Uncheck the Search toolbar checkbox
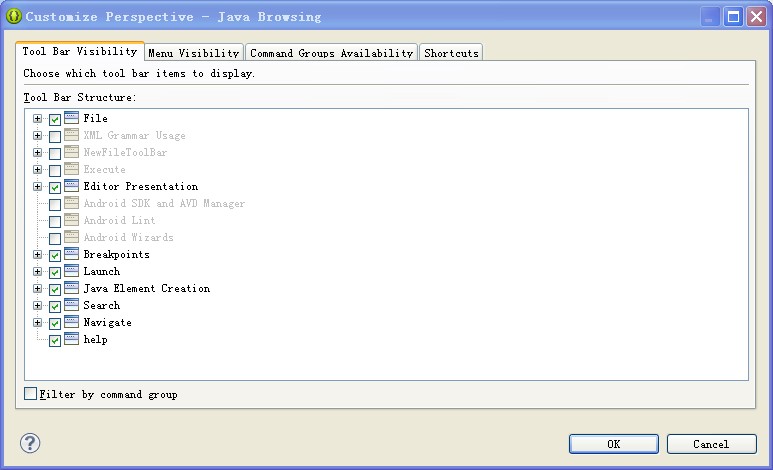 pos(55,306)
